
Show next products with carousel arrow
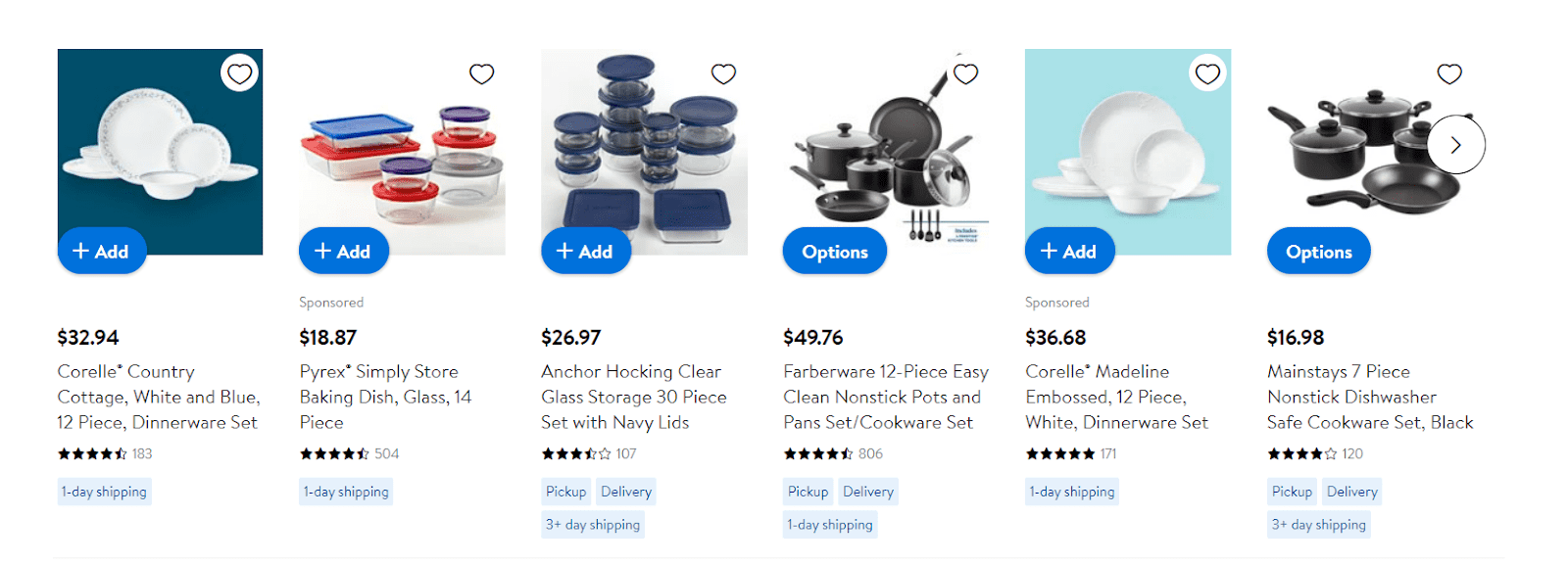click(x=1456, y=145)
